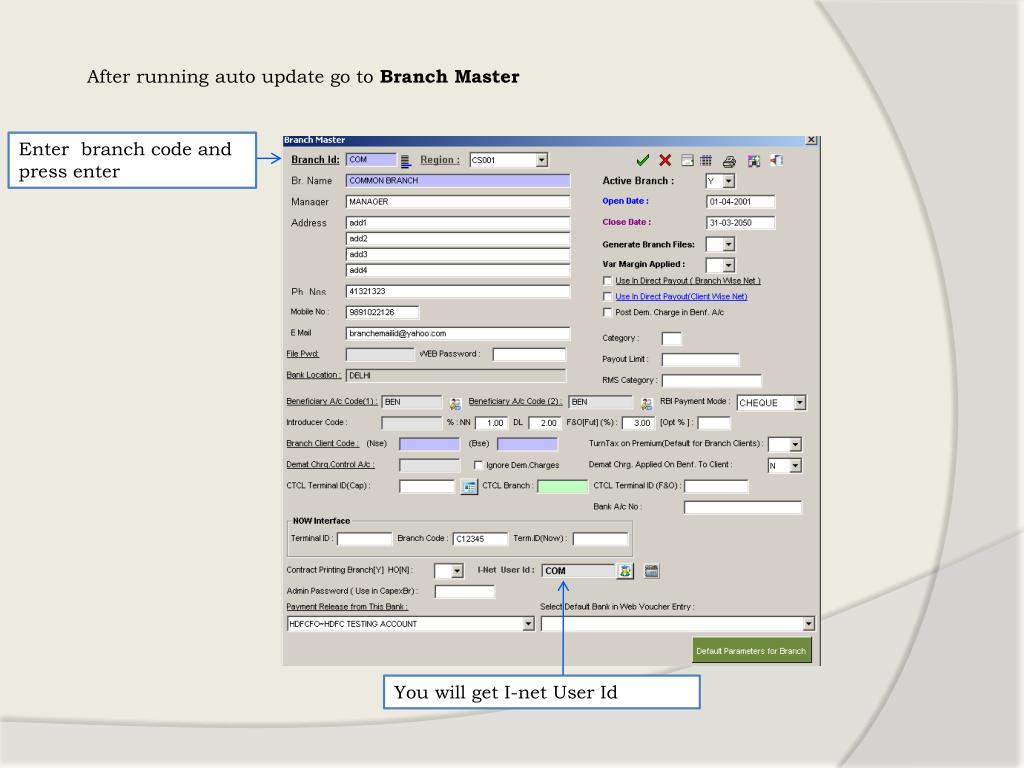The image size is (1024, 768).
Task: Click the DL percentage field 2.00
Action: [x=545, y=423]
